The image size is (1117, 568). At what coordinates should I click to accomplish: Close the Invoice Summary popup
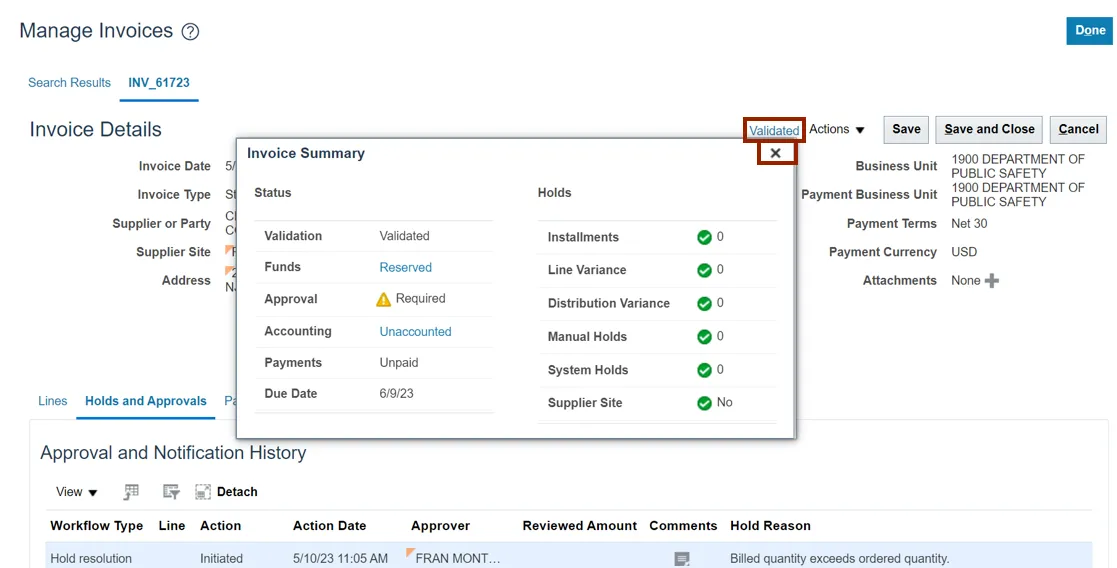pyautogui.click(x=776, y=153)
